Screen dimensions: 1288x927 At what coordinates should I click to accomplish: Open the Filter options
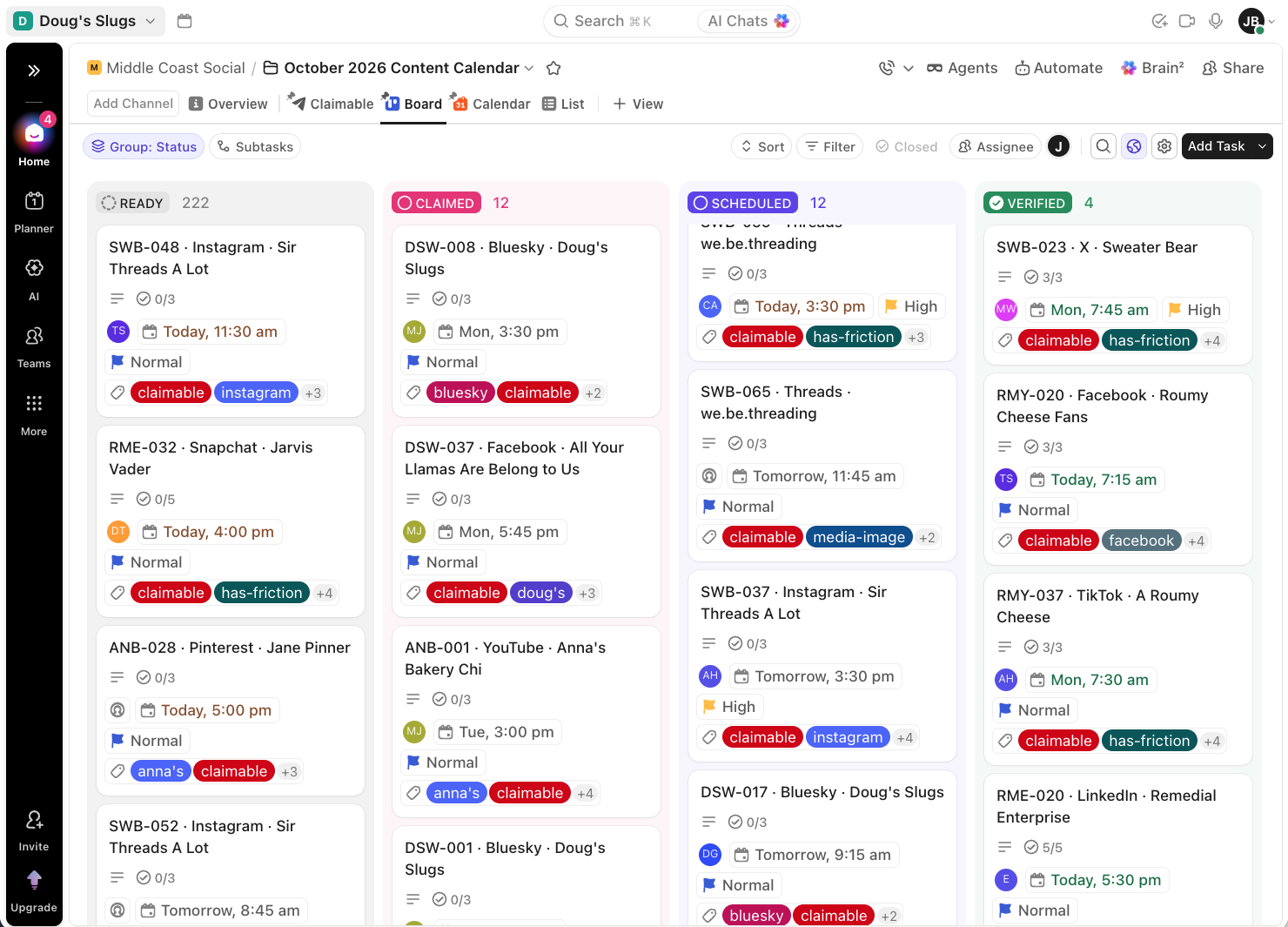click(830, 147)
